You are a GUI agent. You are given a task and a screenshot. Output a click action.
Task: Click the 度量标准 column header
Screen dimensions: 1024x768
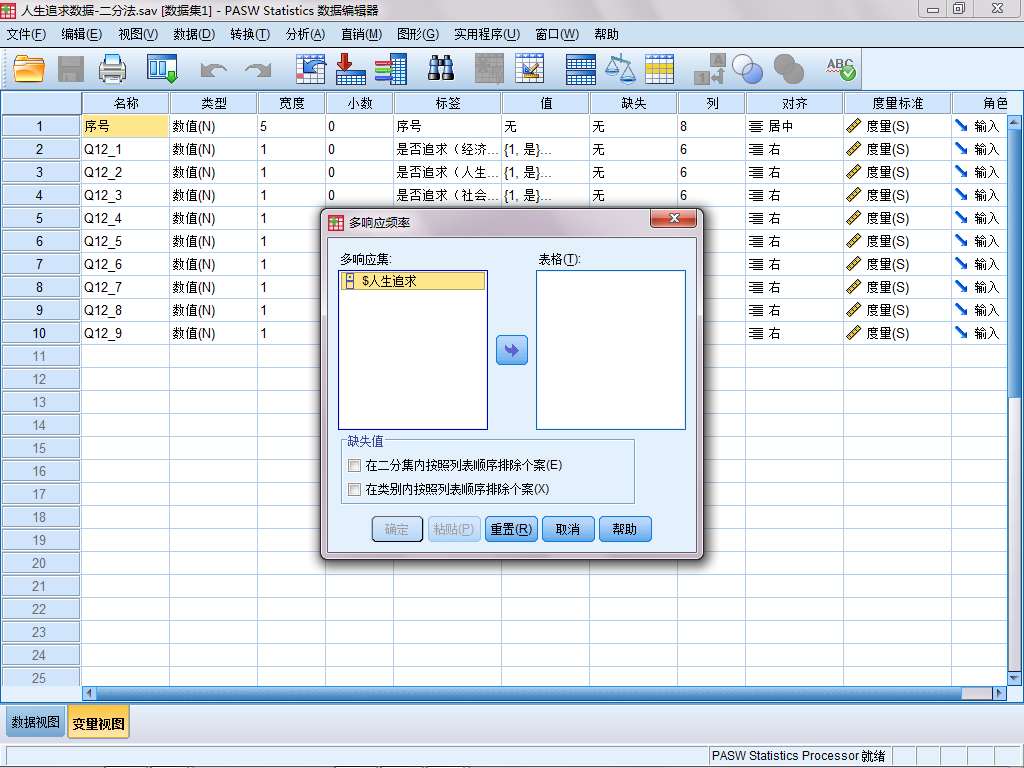897,103
